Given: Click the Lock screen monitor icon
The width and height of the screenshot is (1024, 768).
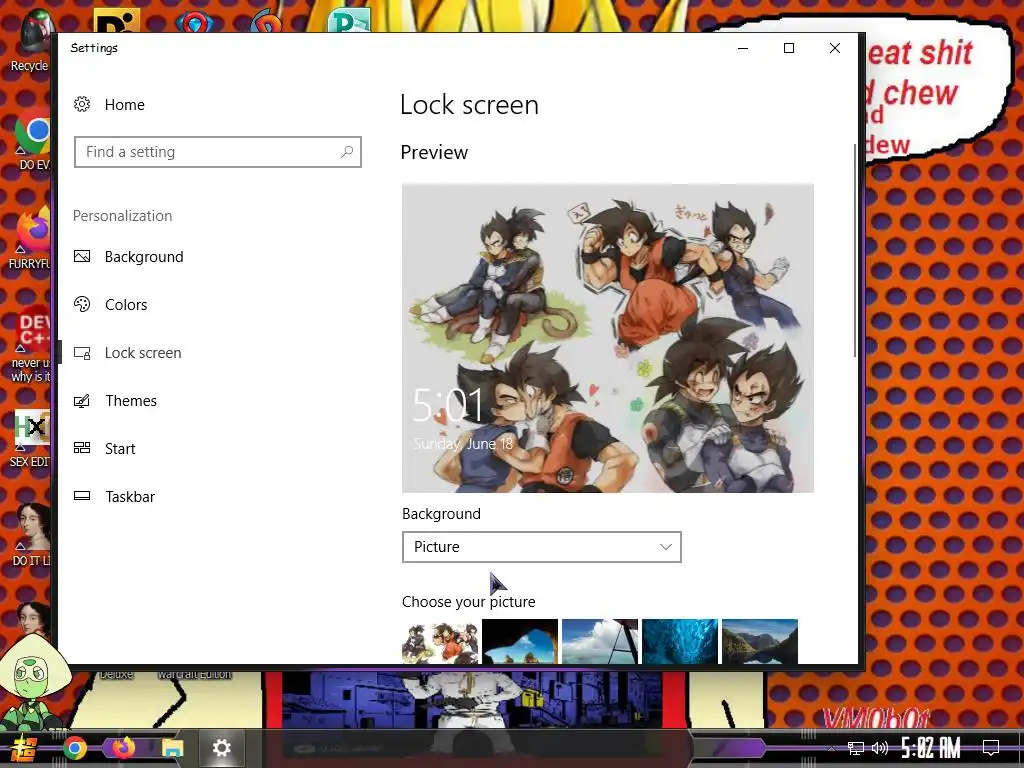Looking at the screenshot, I should click(82, 353).
